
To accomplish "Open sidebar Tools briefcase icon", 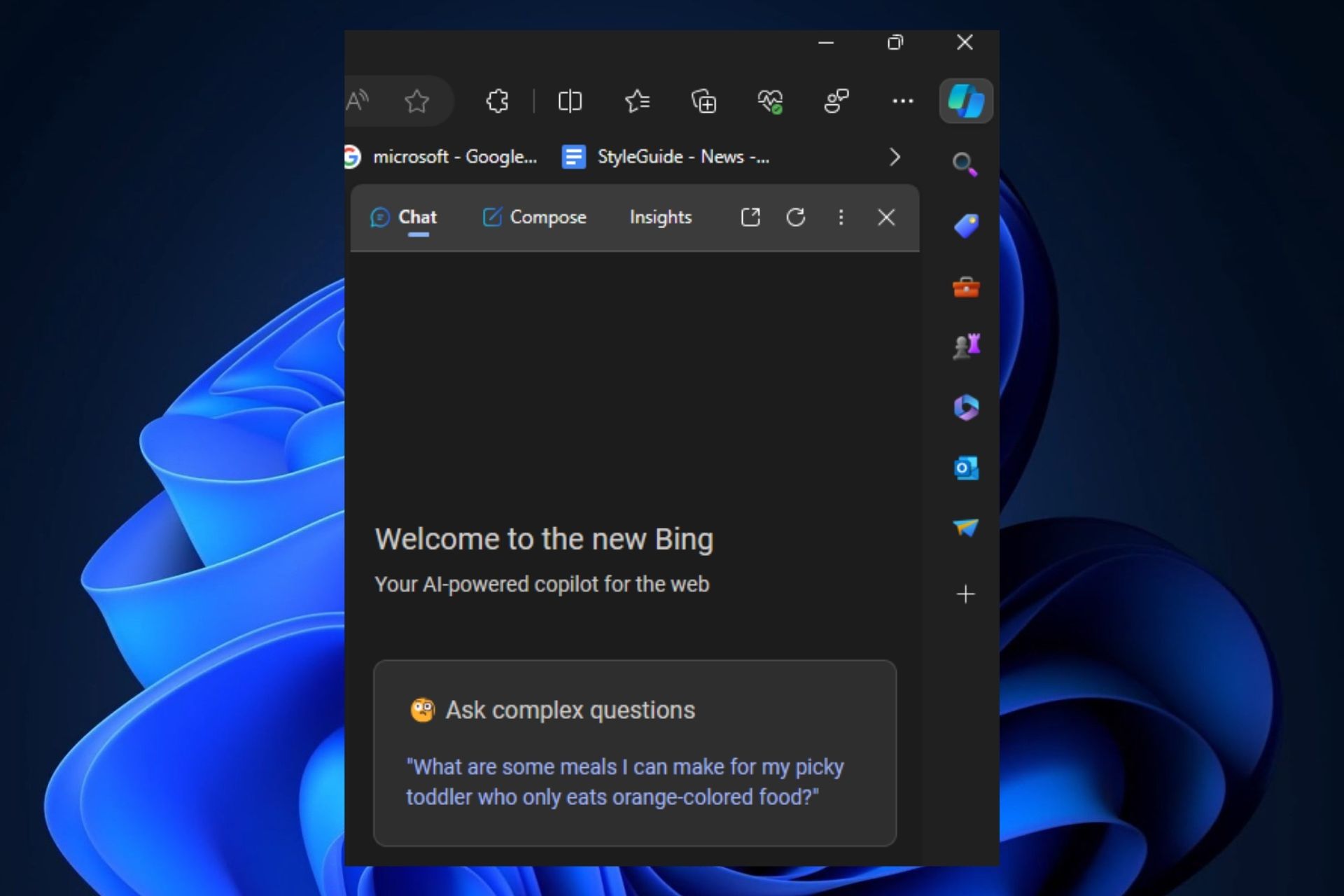I will click(966, 287).
